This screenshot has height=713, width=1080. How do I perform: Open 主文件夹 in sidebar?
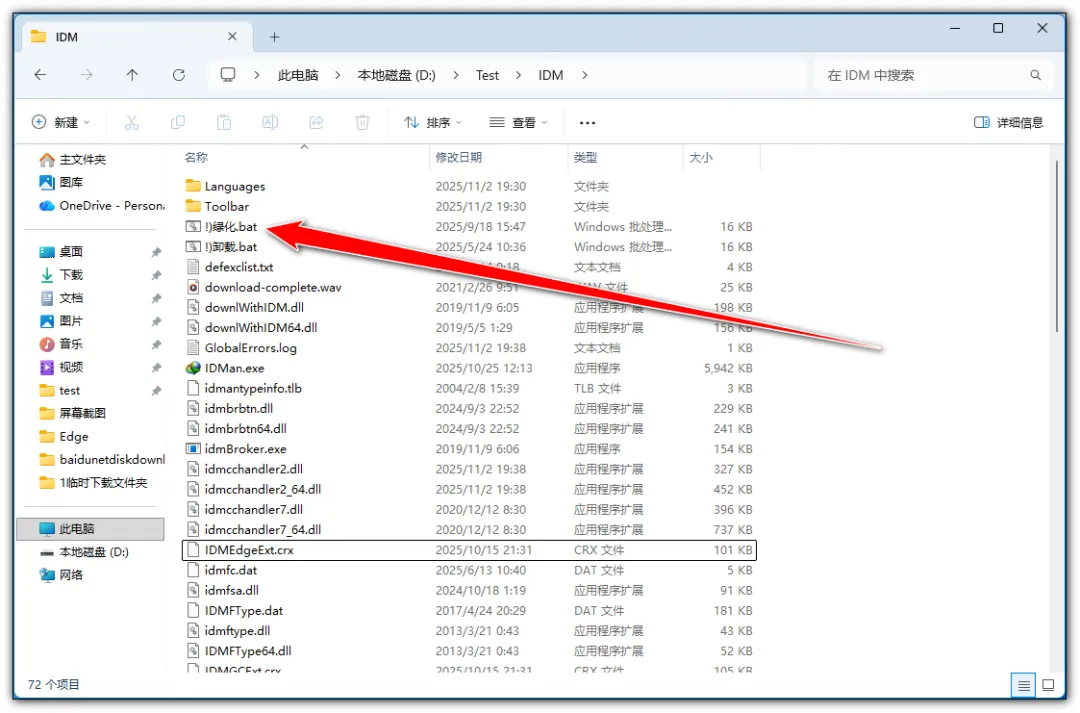pyautogui.click(x=83, y=160)
